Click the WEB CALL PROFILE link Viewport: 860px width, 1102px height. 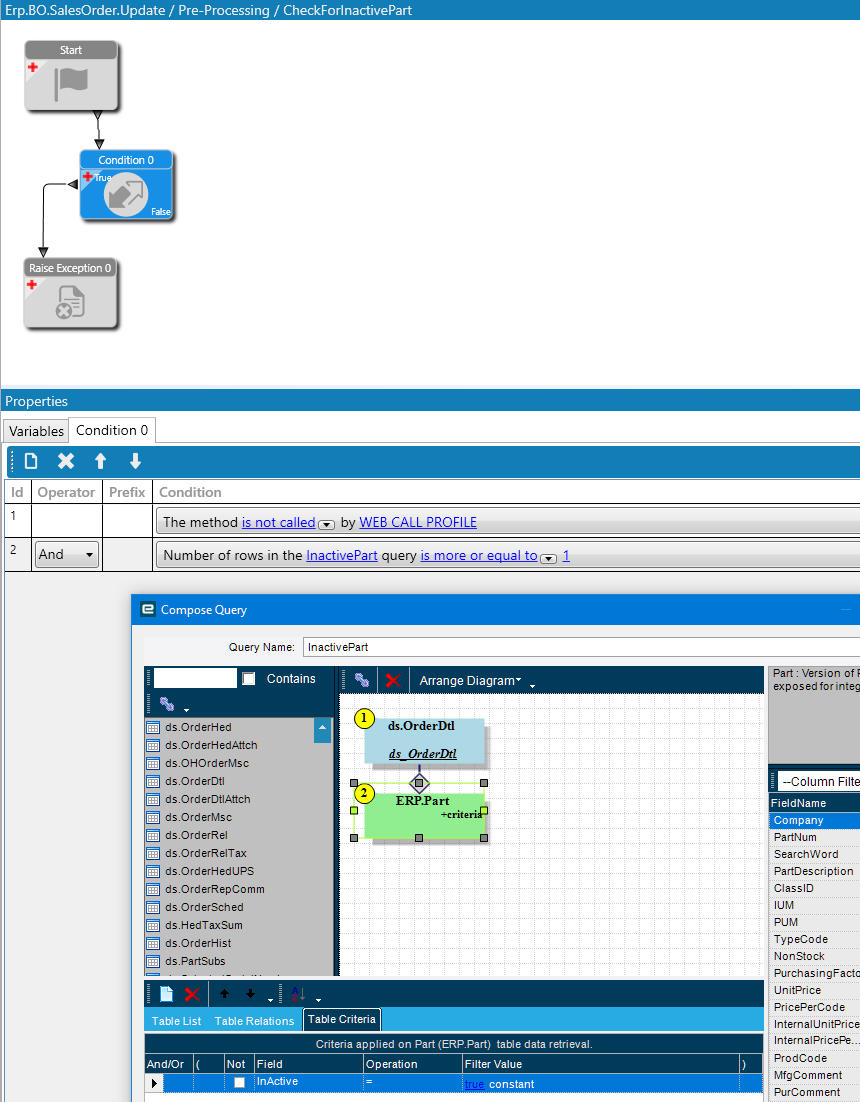[x=418, y=522]
